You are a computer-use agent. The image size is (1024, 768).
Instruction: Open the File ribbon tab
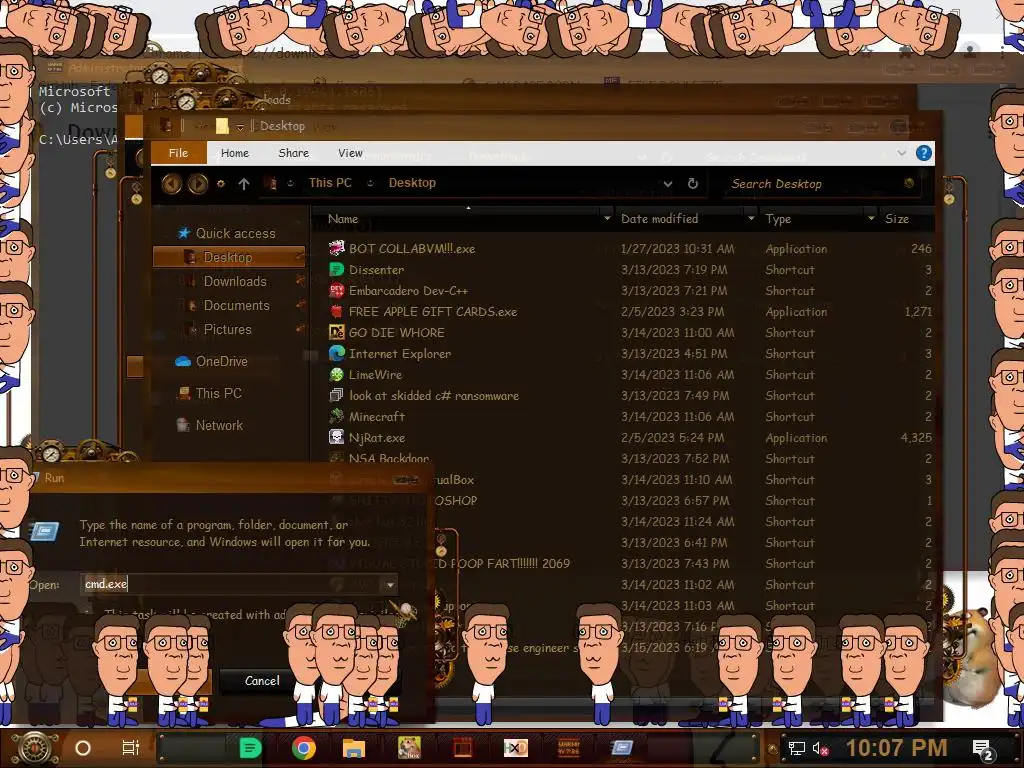coord(178,153)
